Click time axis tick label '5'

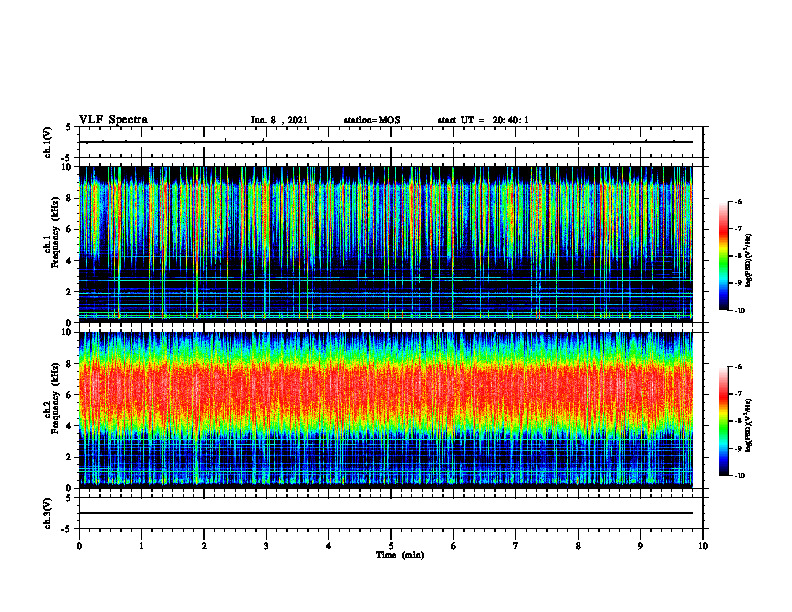[x=391, y=546]
